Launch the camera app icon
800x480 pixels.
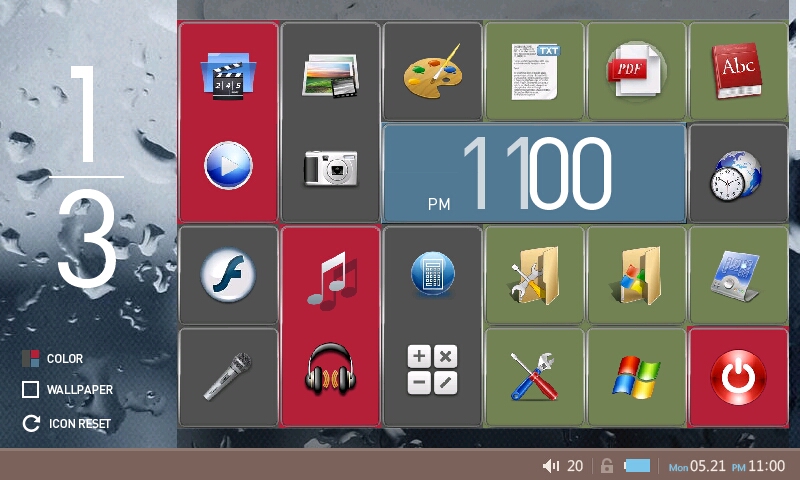(x=330, y=168)
